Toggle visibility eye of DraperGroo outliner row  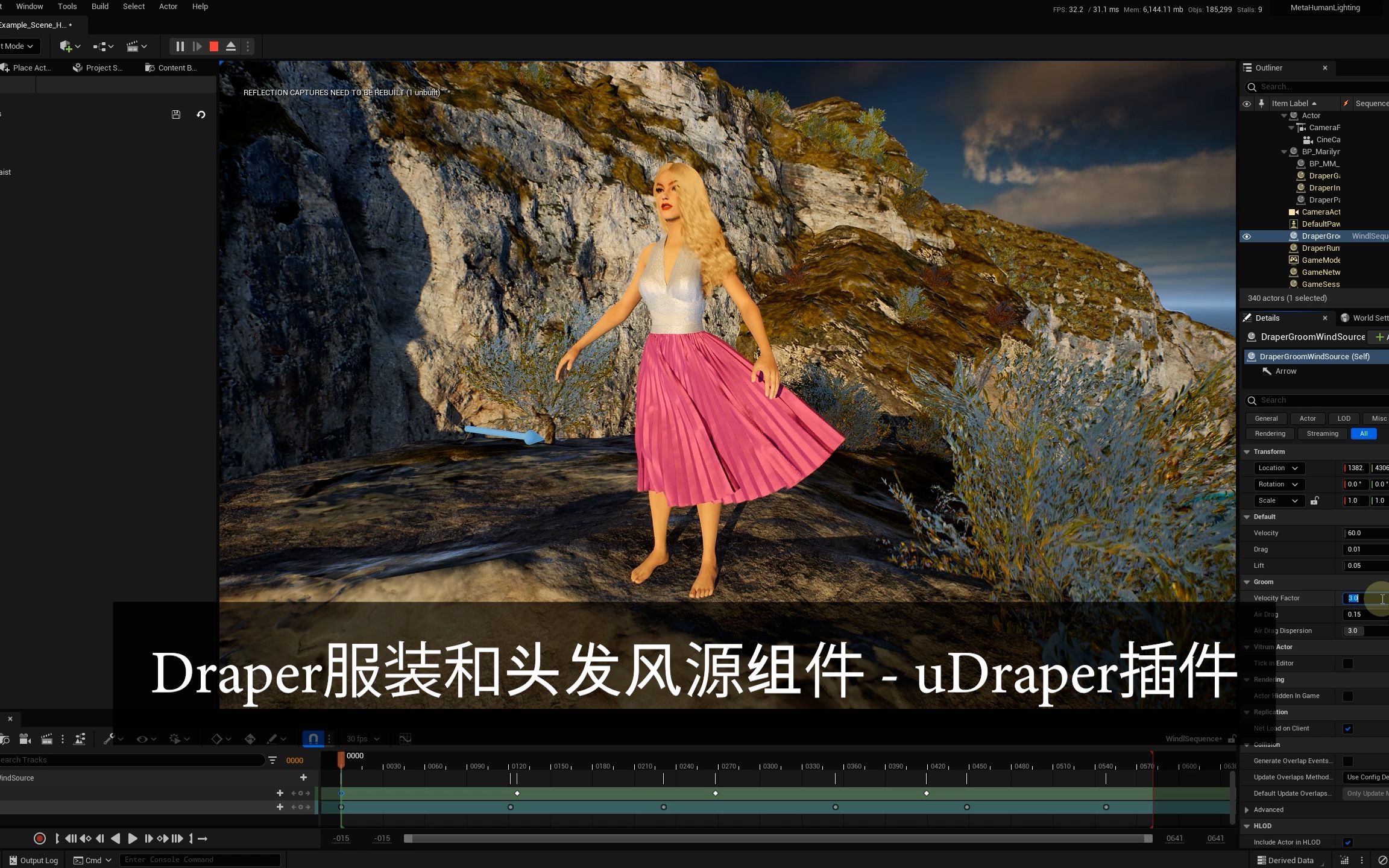tap(1247, 236)
